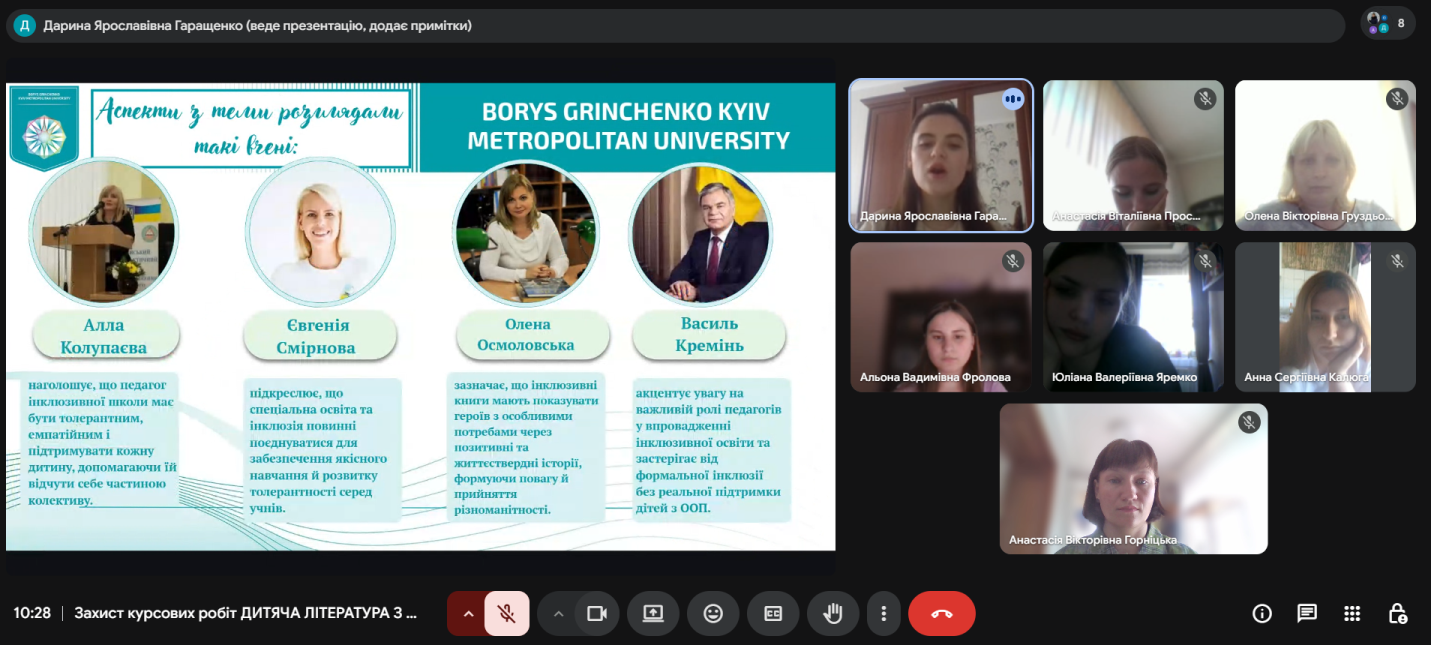Click slide title Аспекти з теми розглядали
The width and height of the screenshot is (1431, 645).
(251, 128)
